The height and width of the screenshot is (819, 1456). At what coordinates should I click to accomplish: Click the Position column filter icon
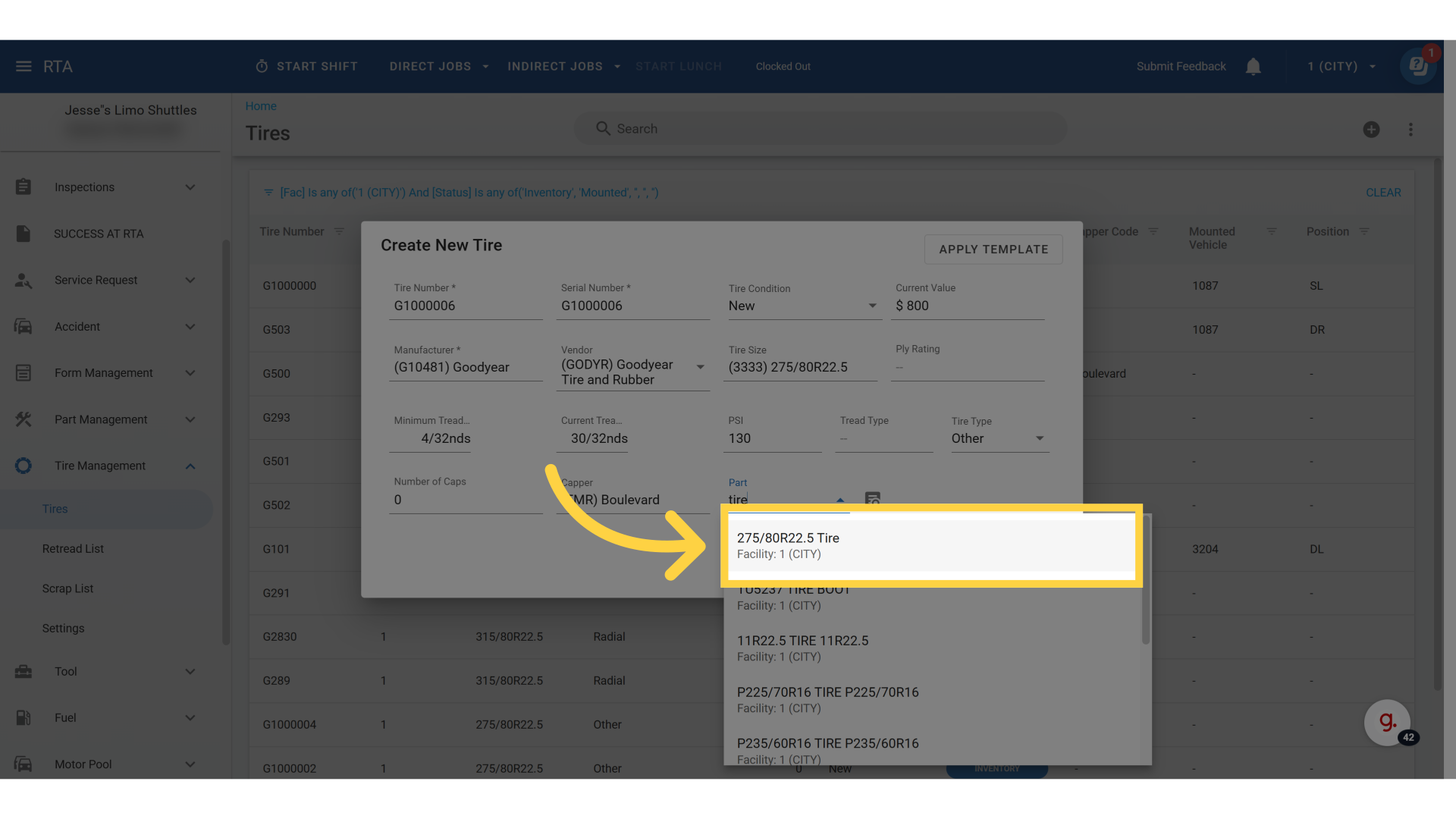tap(1364, 231)
